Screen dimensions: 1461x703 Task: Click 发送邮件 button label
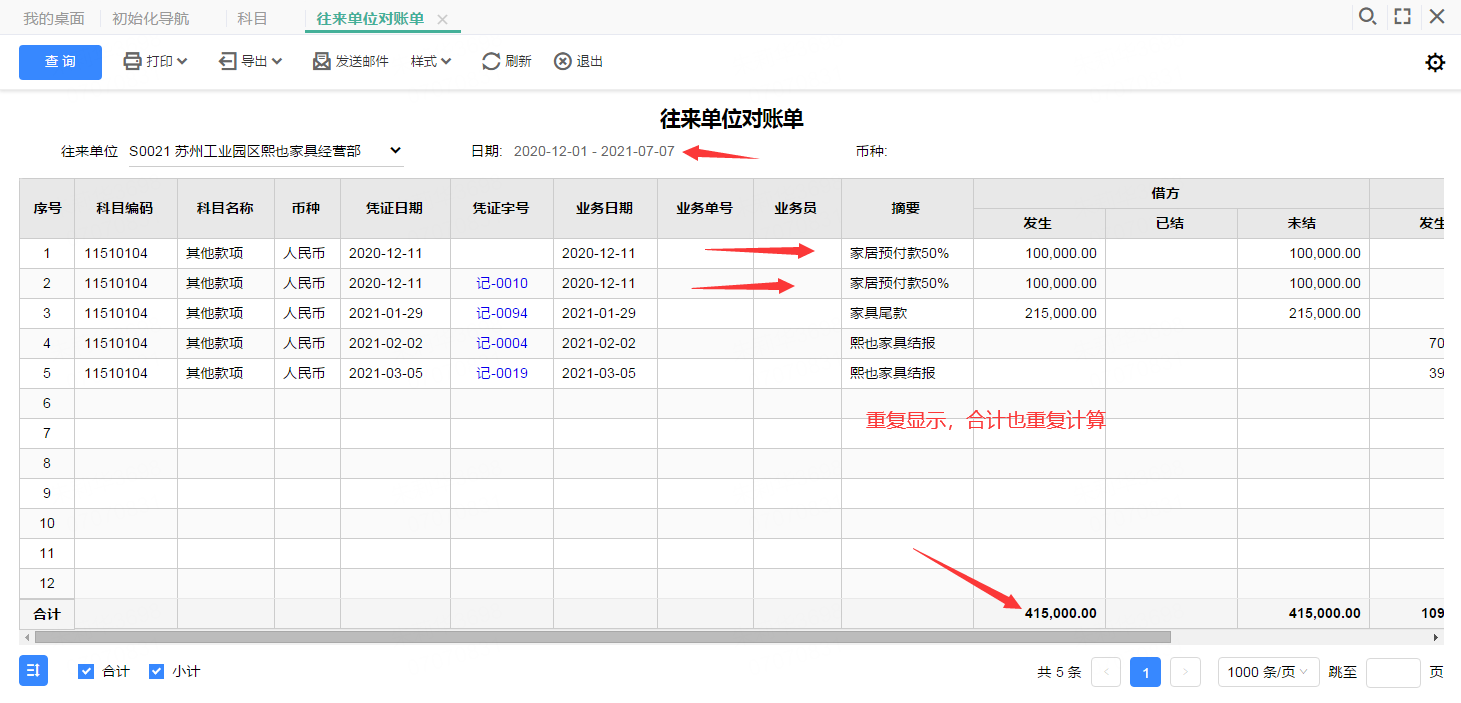(x=362, y=62)
